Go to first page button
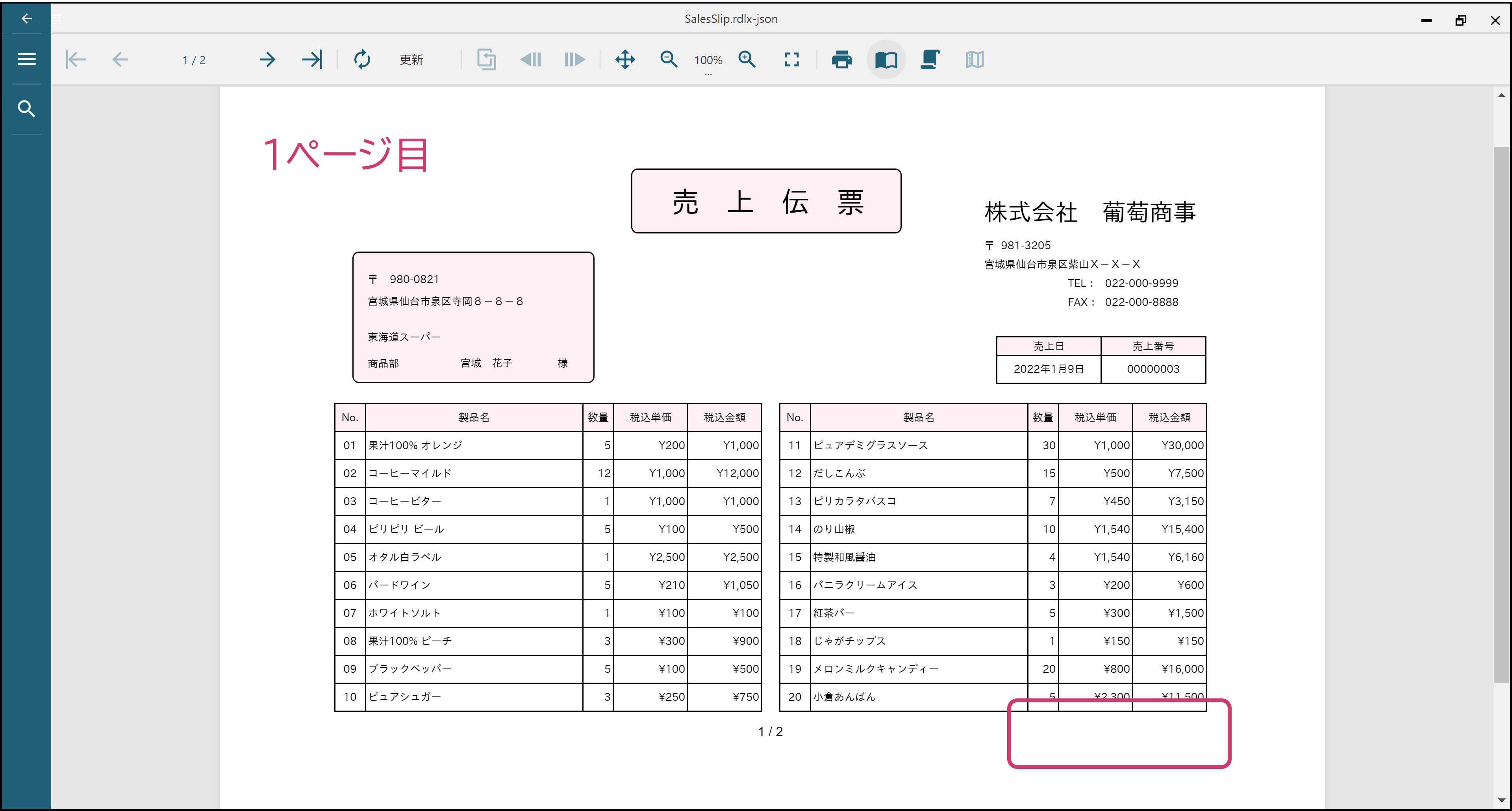Screen dimensions: 1512x811 [76, 59]
